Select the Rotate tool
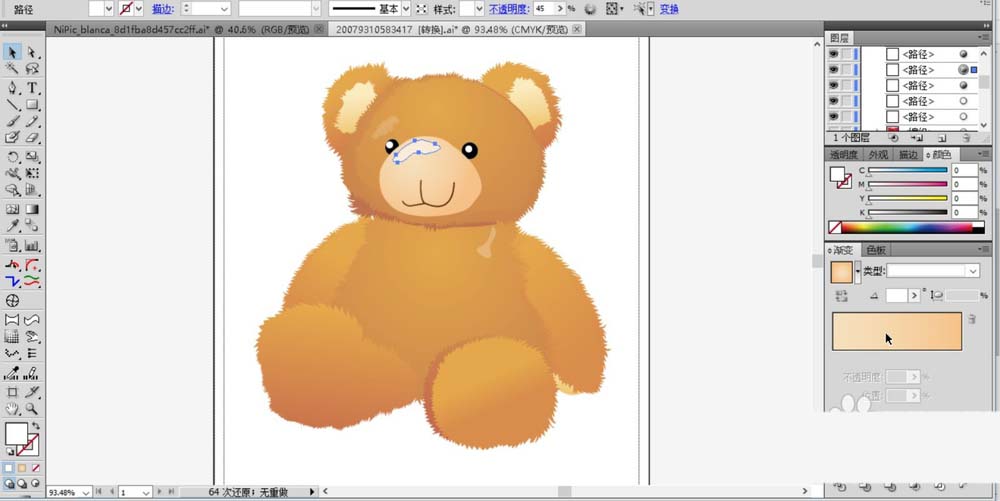 pyautogui.click(x=12, y=157)
